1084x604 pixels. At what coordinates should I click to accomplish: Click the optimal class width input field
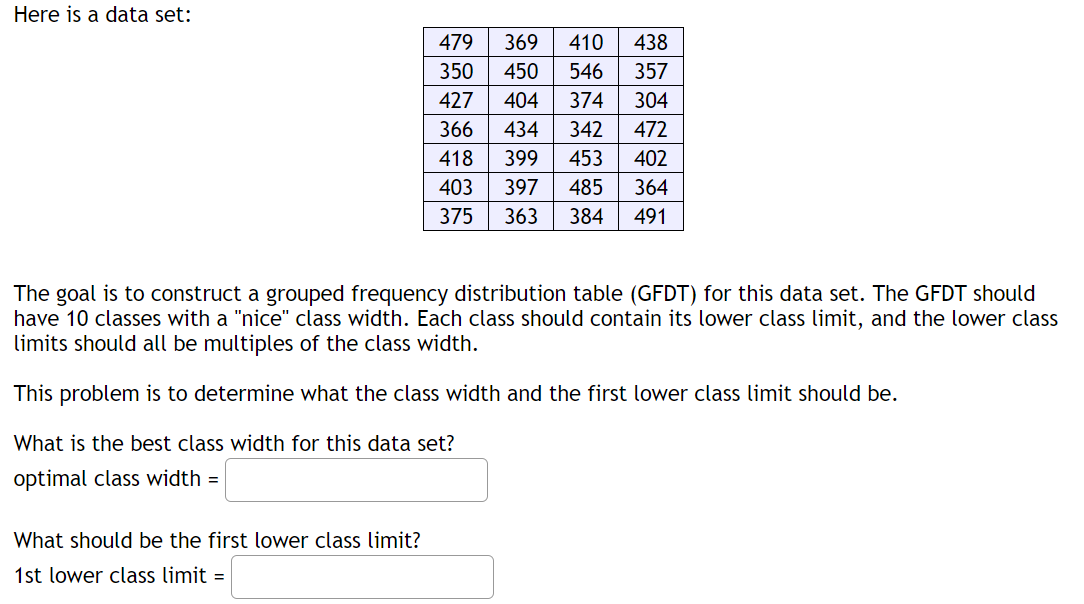tap(356, 480)
